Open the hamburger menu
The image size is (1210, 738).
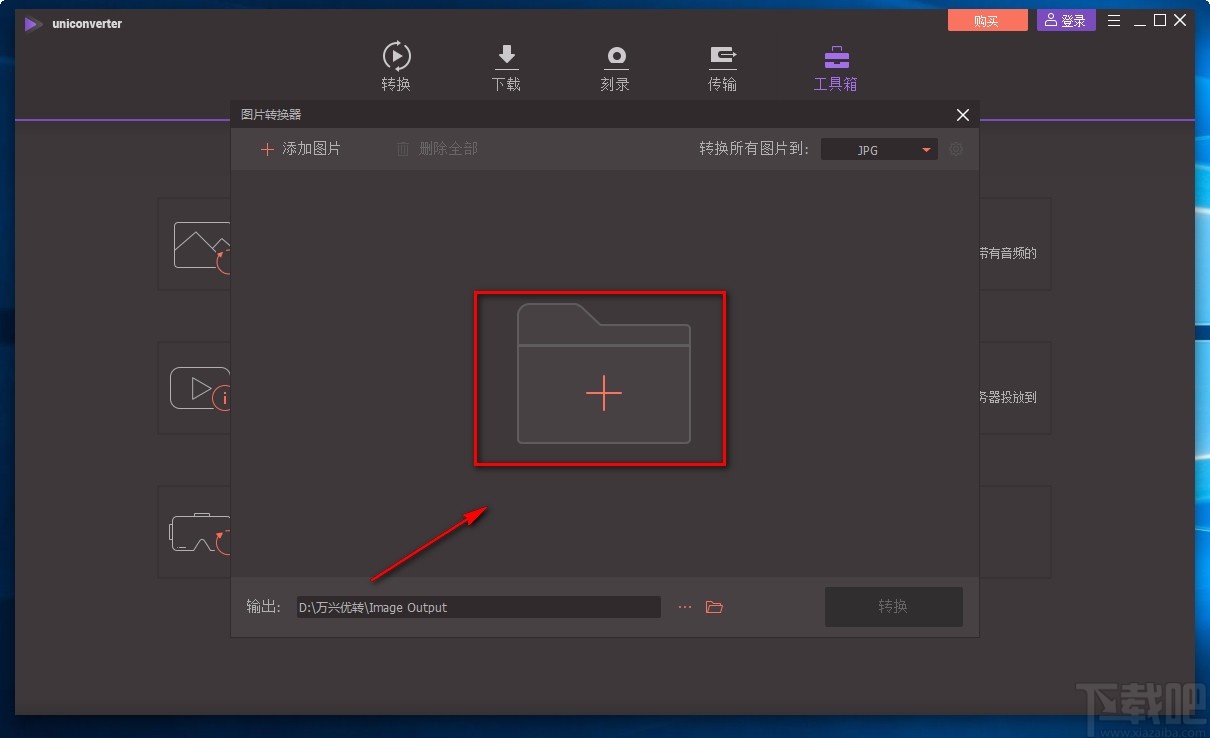(1113, 19)
